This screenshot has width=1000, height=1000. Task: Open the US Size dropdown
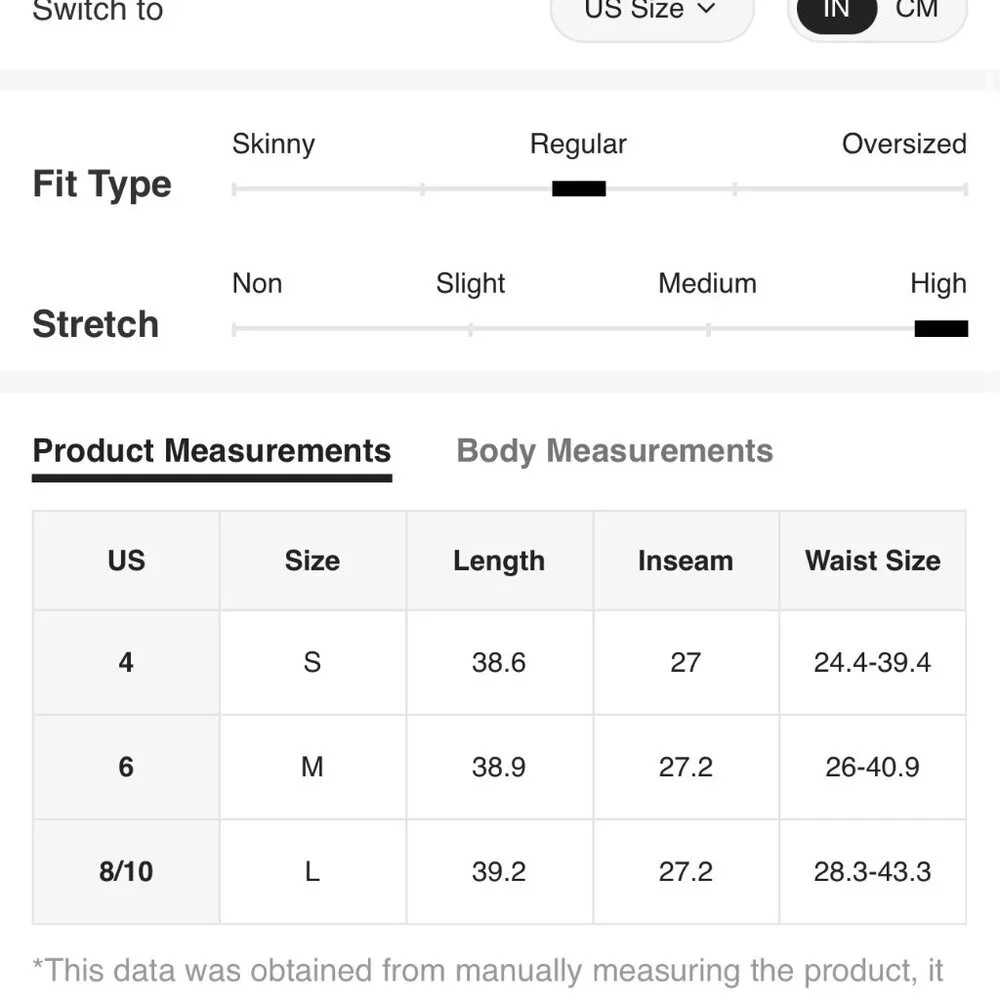[x=652, y=13]
